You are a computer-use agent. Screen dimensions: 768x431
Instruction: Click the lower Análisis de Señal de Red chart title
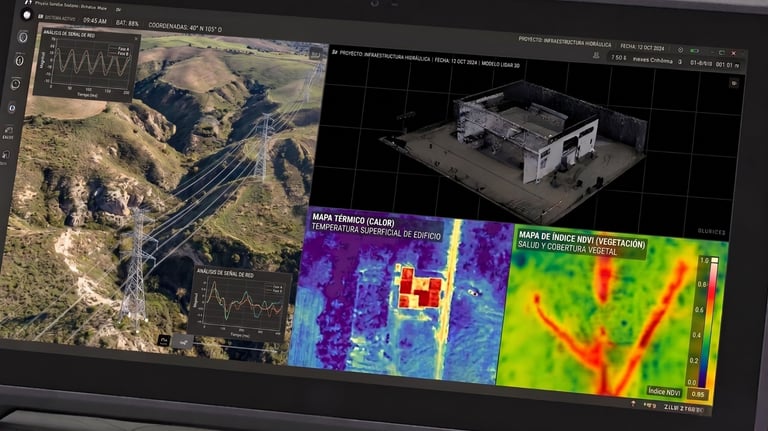coord(225,273)
